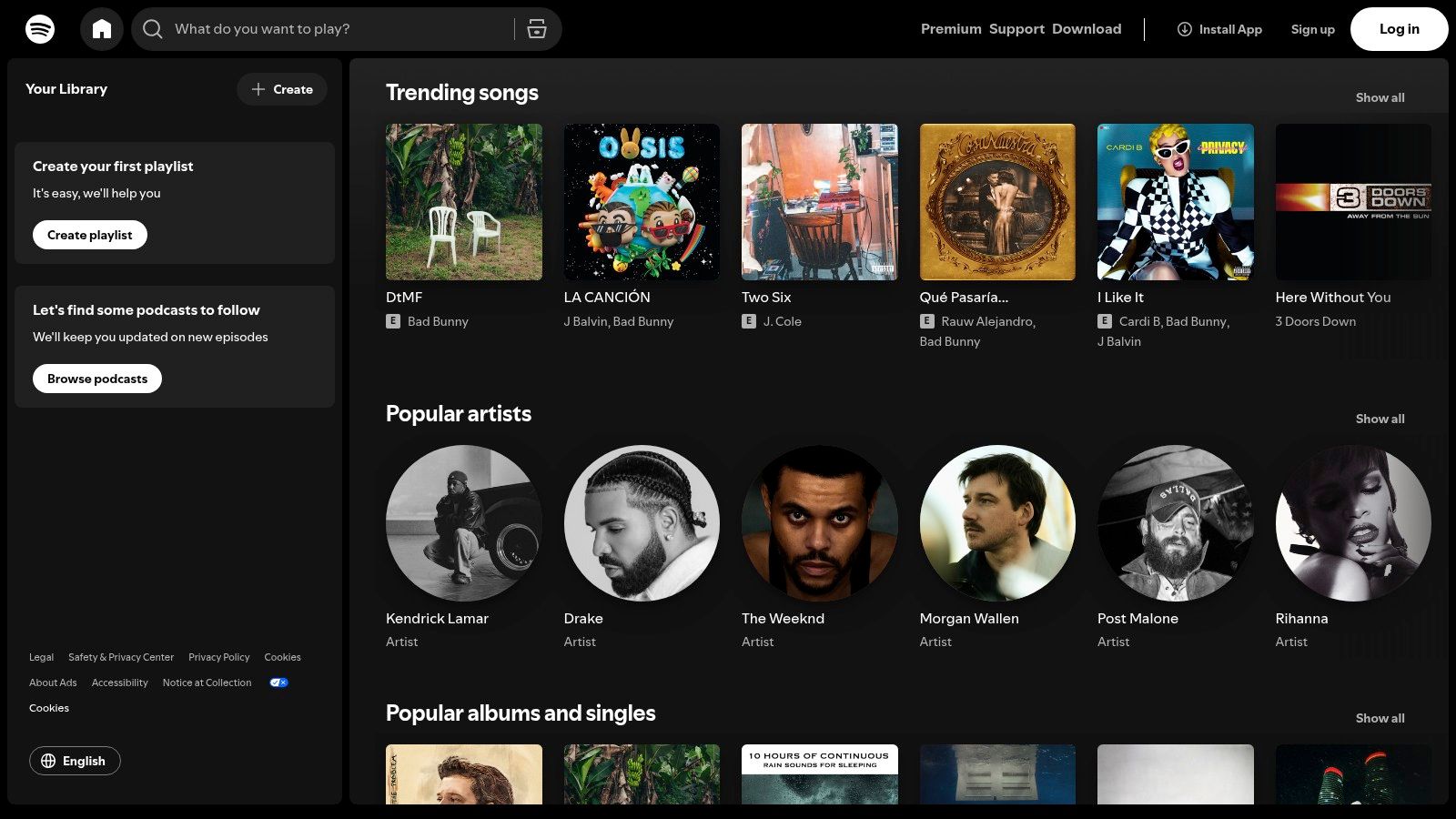Open Qué Pasaría... cover art
This screenshot has height=819, width=1456.
[x=997, y=202]
